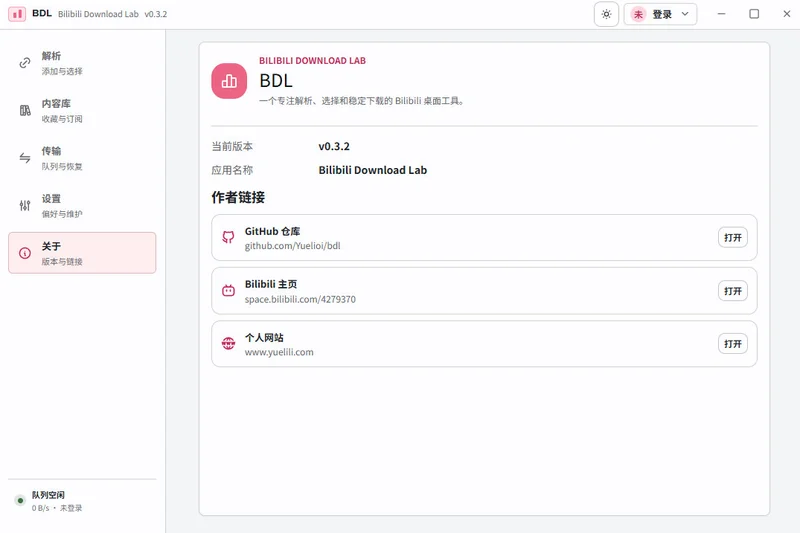The width and height of the screenshot is (800, 533).
Task: Click version value v0.3.2 in the card
Action: tap(334, 146)
